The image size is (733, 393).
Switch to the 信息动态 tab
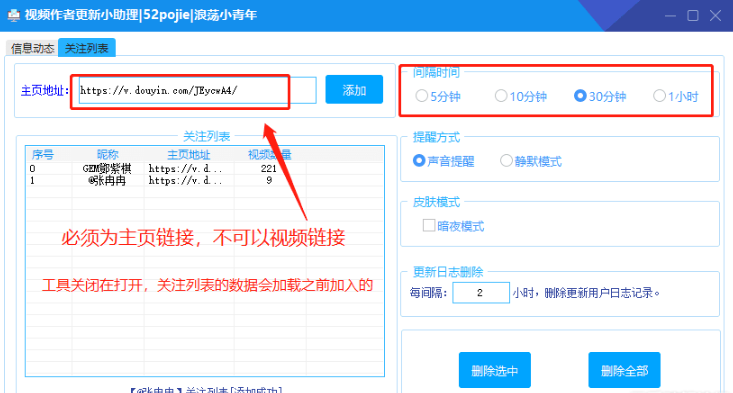(x=32, y=48)
